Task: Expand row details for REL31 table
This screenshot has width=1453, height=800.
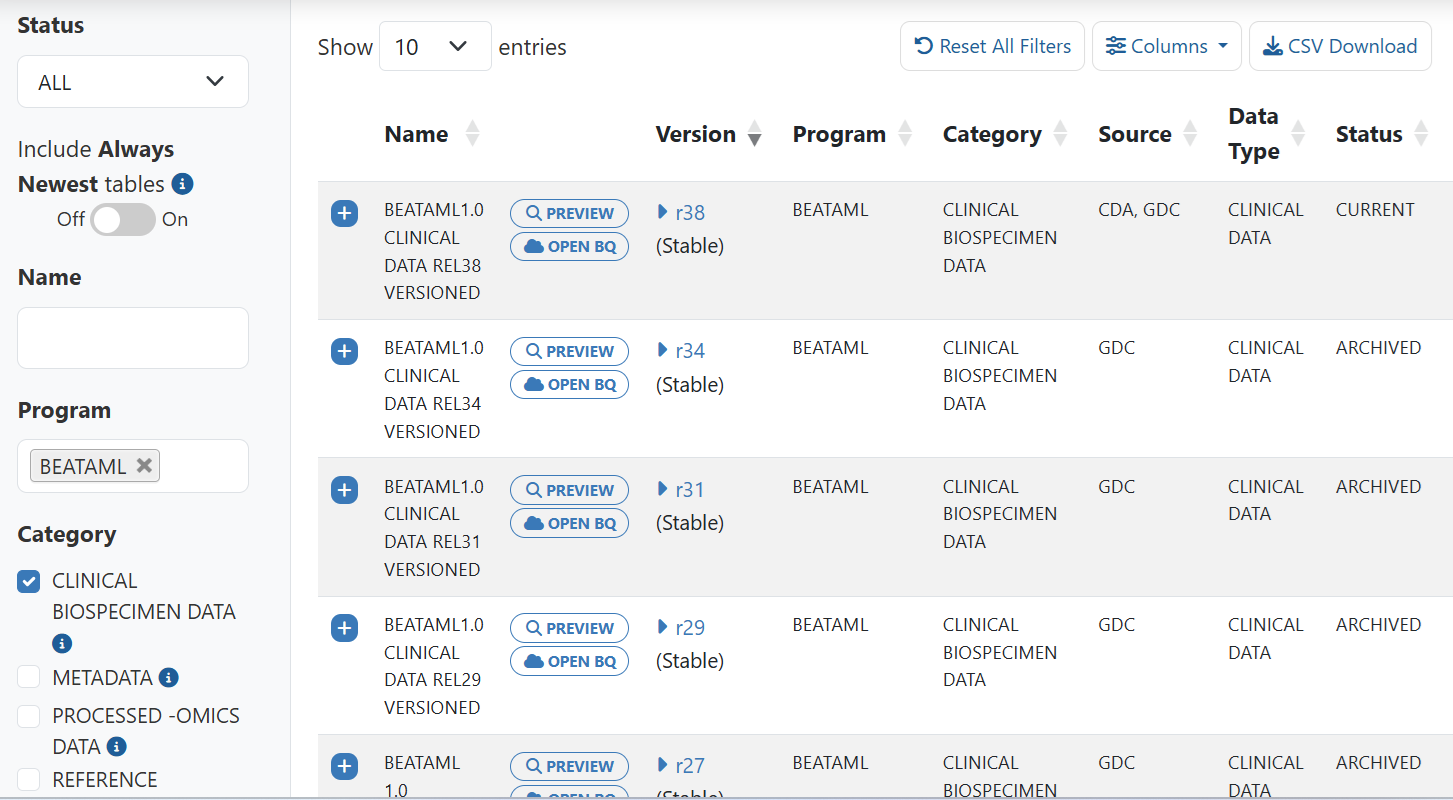Action: [x=344, y=490]
